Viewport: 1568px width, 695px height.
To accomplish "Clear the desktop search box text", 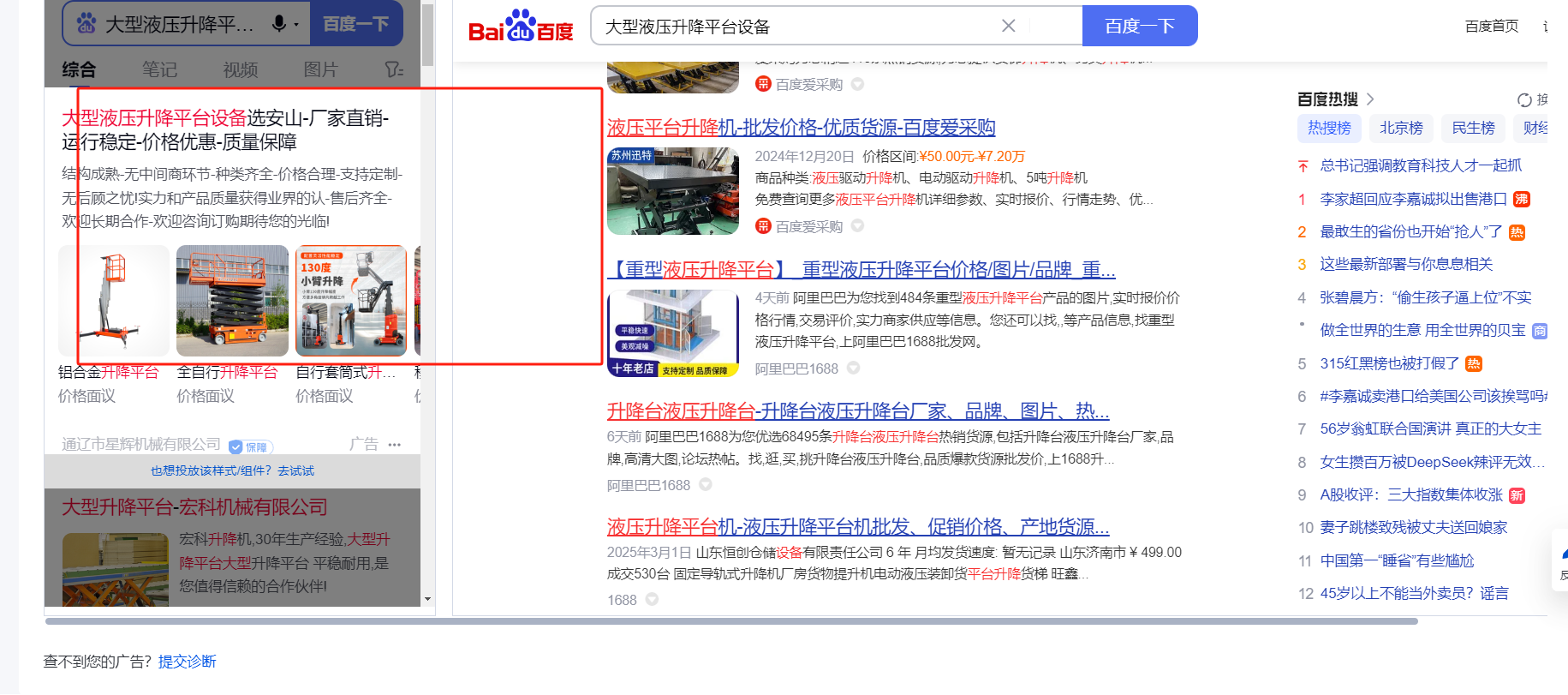I will [1008, 26].
